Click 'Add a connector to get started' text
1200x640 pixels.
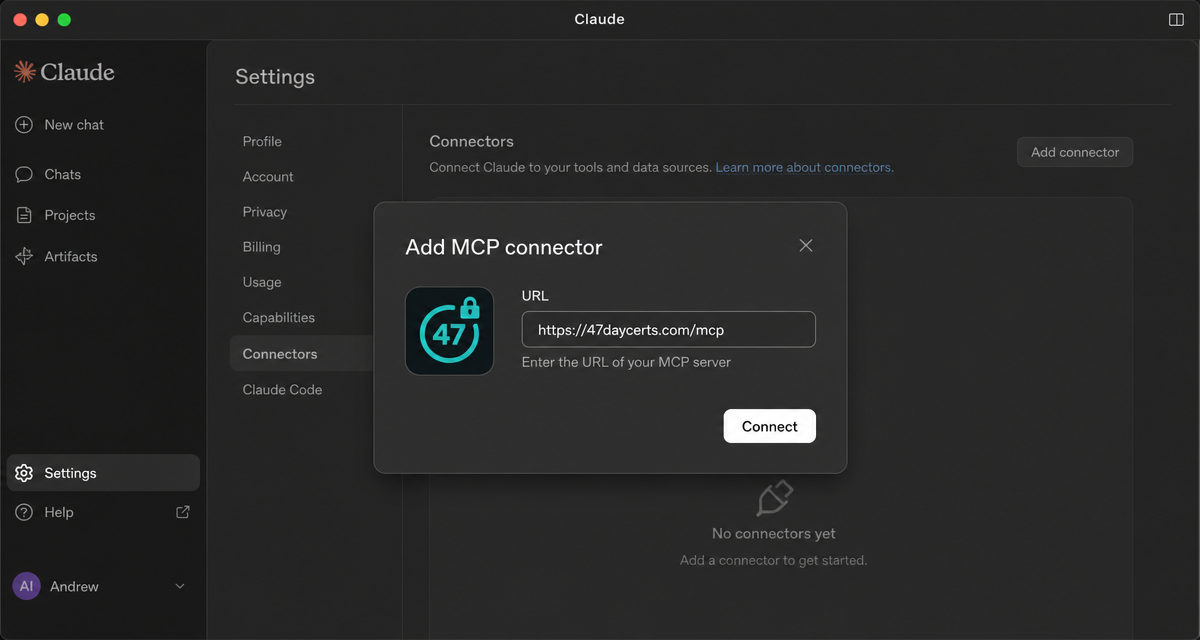pyautogui.click(x=774, y=560)
